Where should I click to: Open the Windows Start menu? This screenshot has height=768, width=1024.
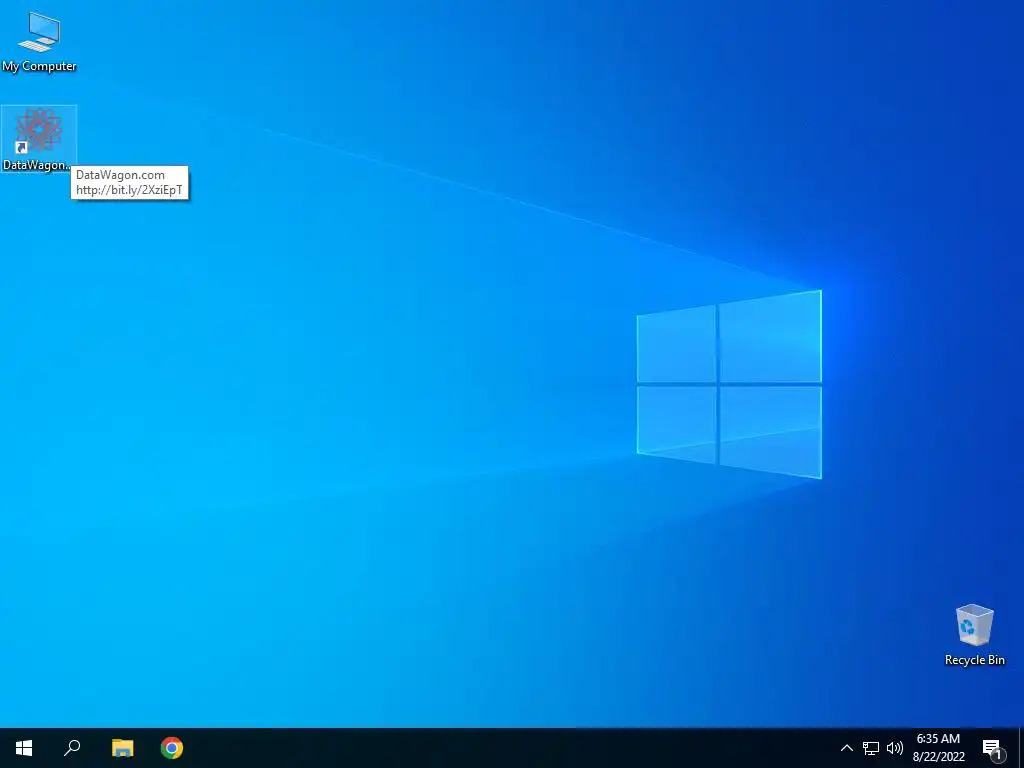pyautogui.click(x=24, y=748)
